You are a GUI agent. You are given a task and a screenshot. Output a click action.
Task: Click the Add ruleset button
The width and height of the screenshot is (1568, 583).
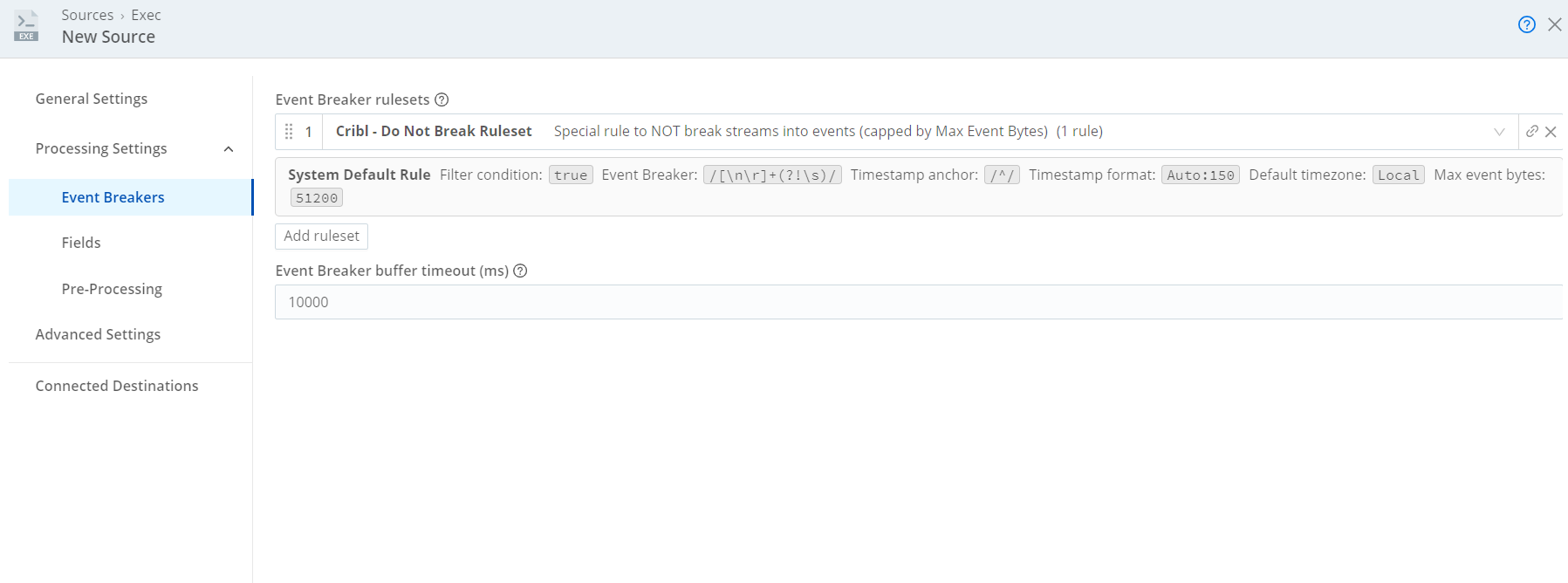tap(321, 237)
